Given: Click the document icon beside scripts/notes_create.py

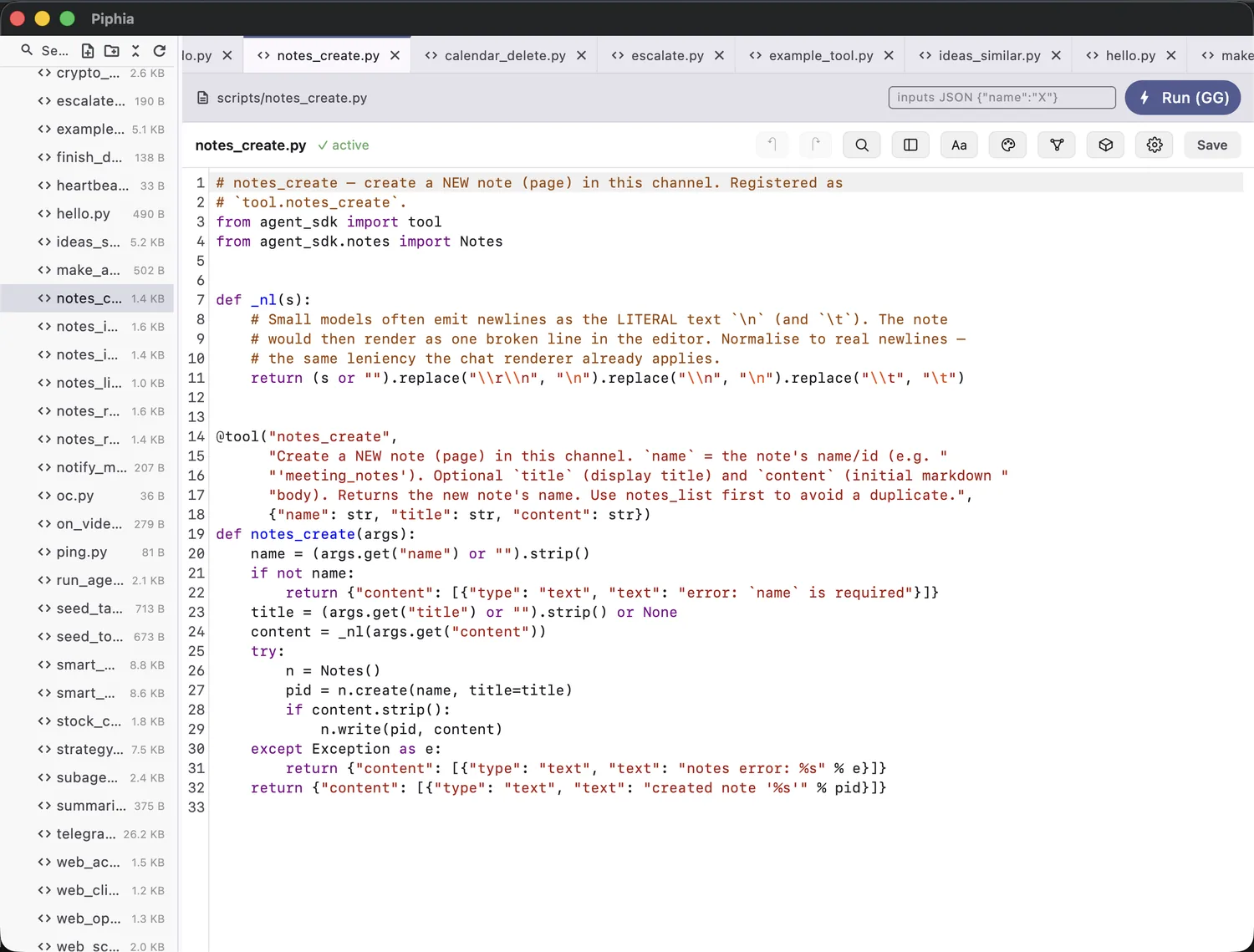Looking at the screenshot, I should pos(202,98).
